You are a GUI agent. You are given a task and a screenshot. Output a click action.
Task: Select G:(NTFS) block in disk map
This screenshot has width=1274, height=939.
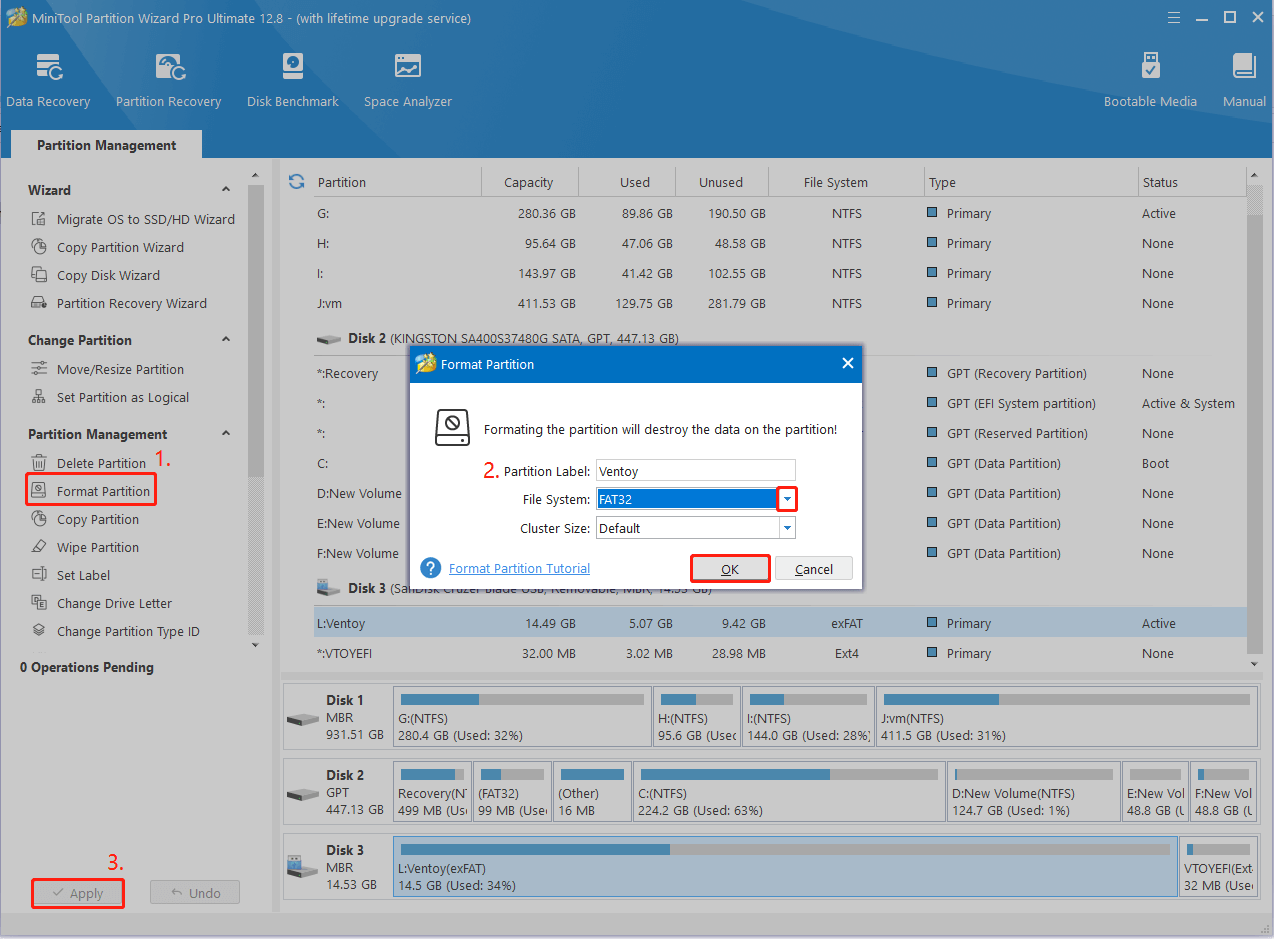[522, 716]
